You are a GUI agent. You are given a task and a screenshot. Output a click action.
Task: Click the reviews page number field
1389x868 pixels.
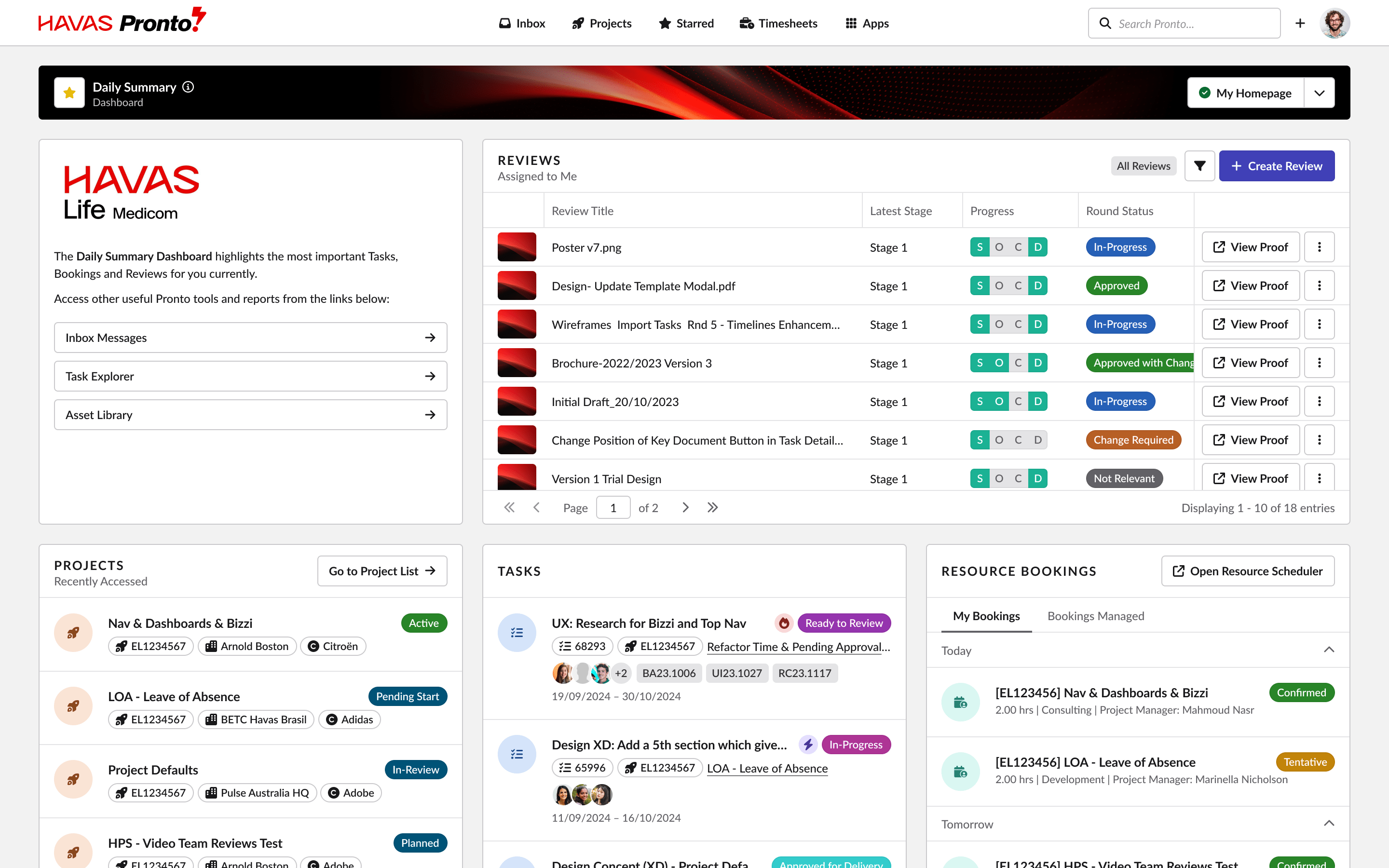click(613, 507)
